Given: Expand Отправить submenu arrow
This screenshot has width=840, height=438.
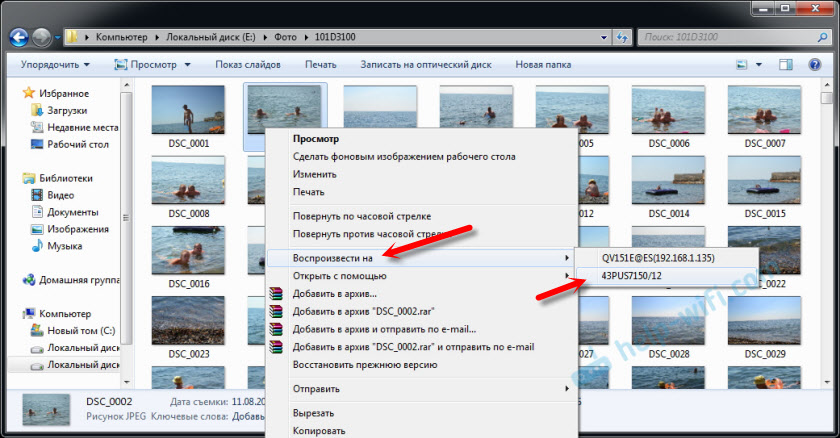Looking at the screenshot, I should tap(567, 389).
